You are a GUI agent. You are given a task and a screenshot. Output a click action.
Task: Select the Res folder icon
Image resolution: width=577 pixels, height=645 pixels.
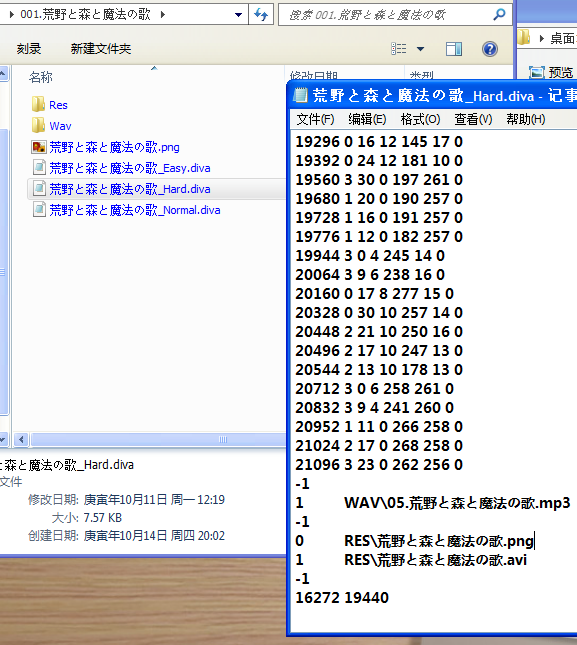38,104
